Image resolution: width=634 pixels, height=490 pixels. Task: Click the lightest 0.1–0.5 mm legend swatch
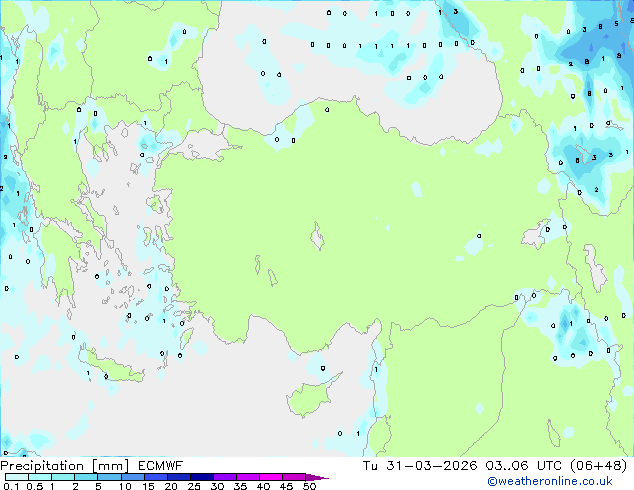click(17, 477)
